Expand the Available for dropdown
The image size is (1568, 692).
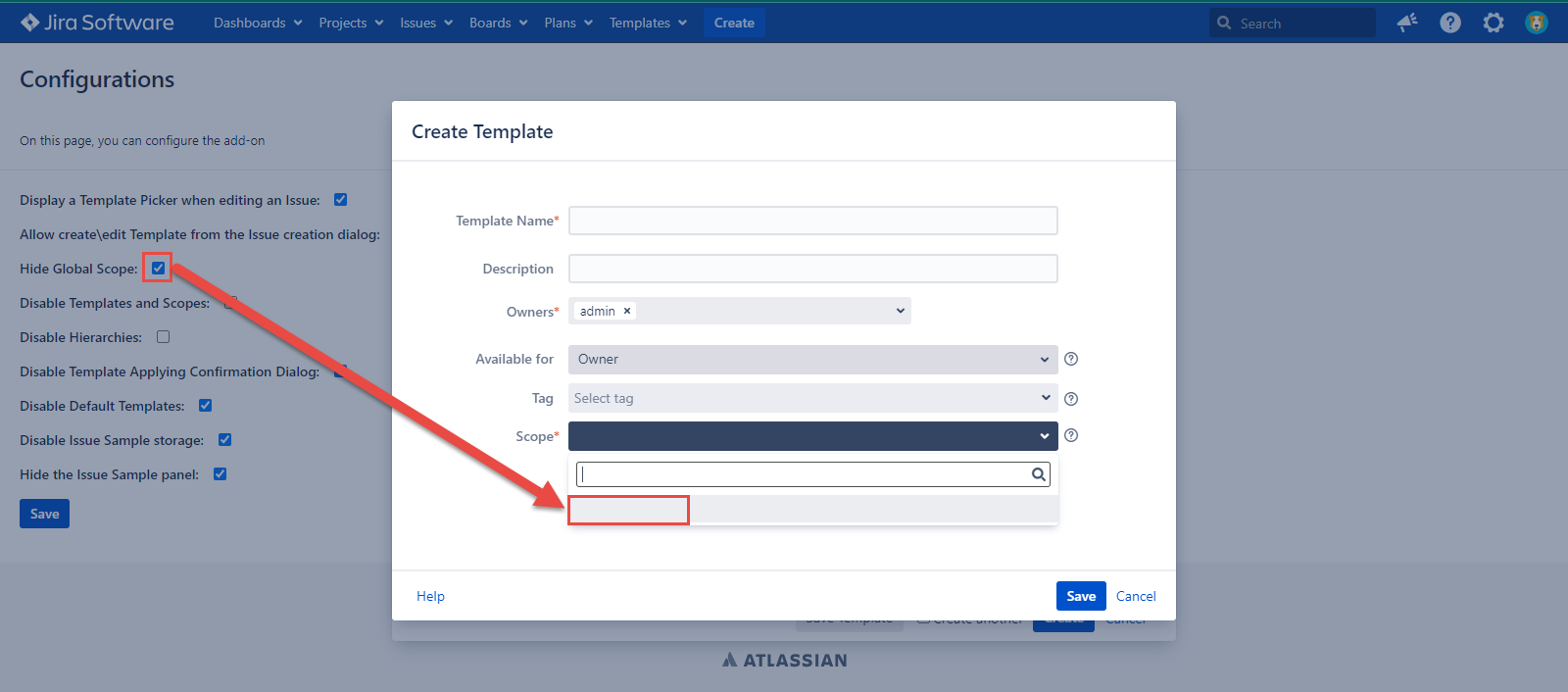812,359
